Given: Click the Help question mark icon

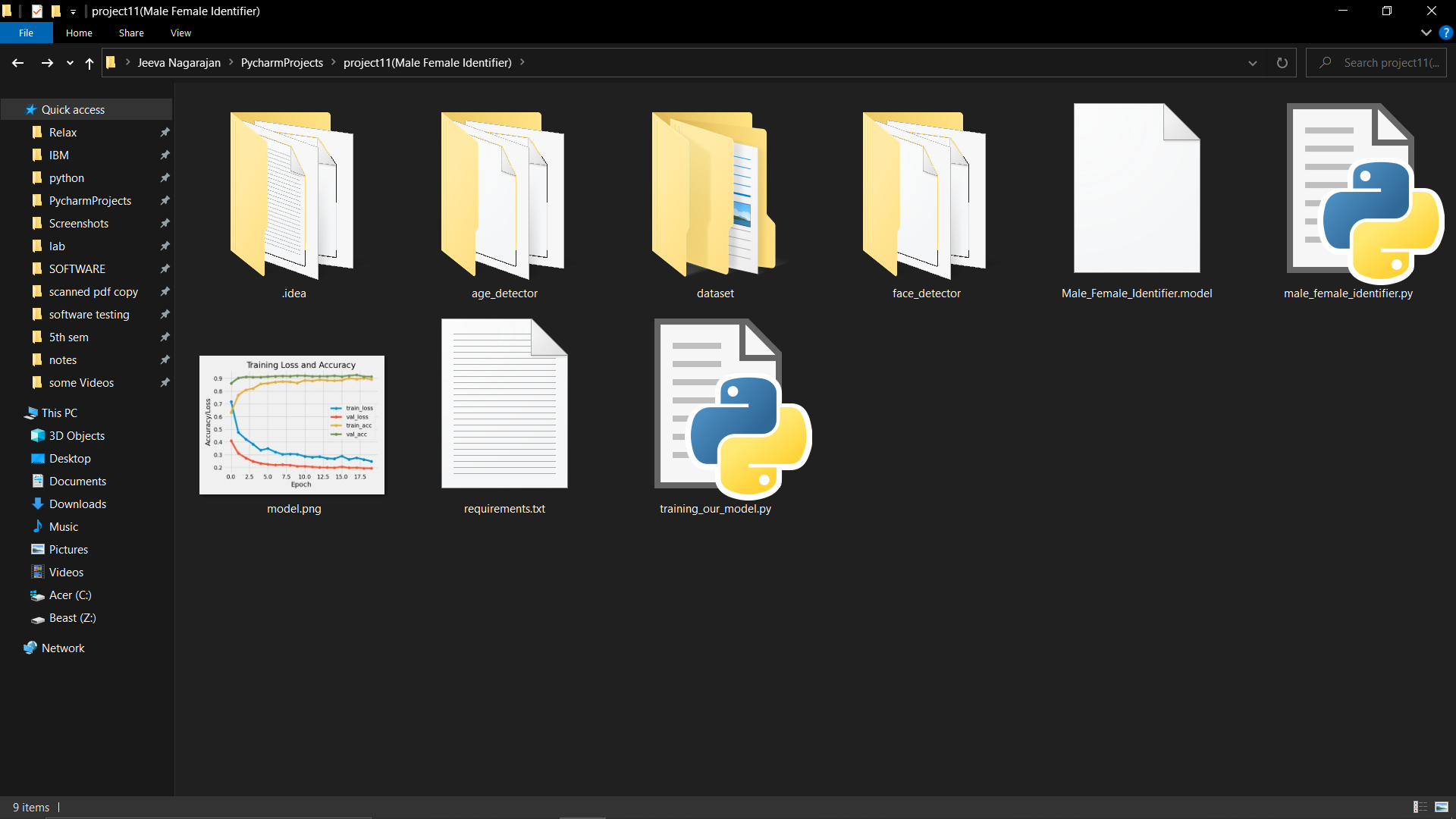Looking at the screenshot, I should (x=1446, y=33).
